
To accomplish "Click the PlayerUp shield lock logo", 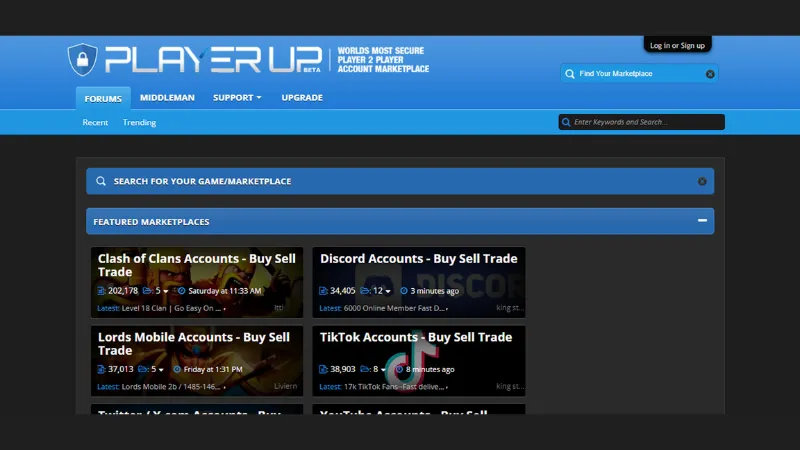I will click(x=82, y=59).
